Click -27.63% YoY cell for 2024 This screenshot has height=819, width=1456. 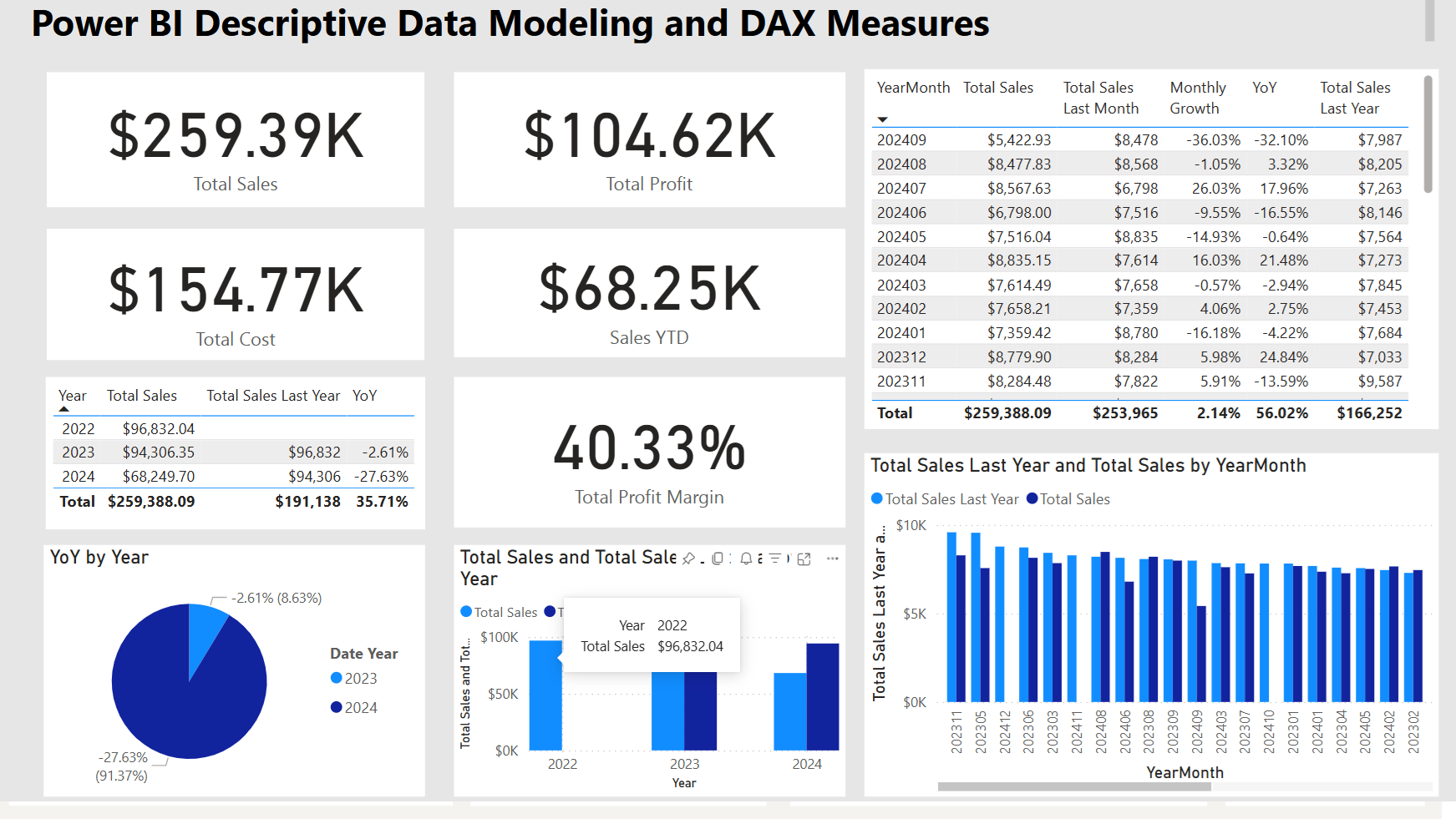point(382,477)
